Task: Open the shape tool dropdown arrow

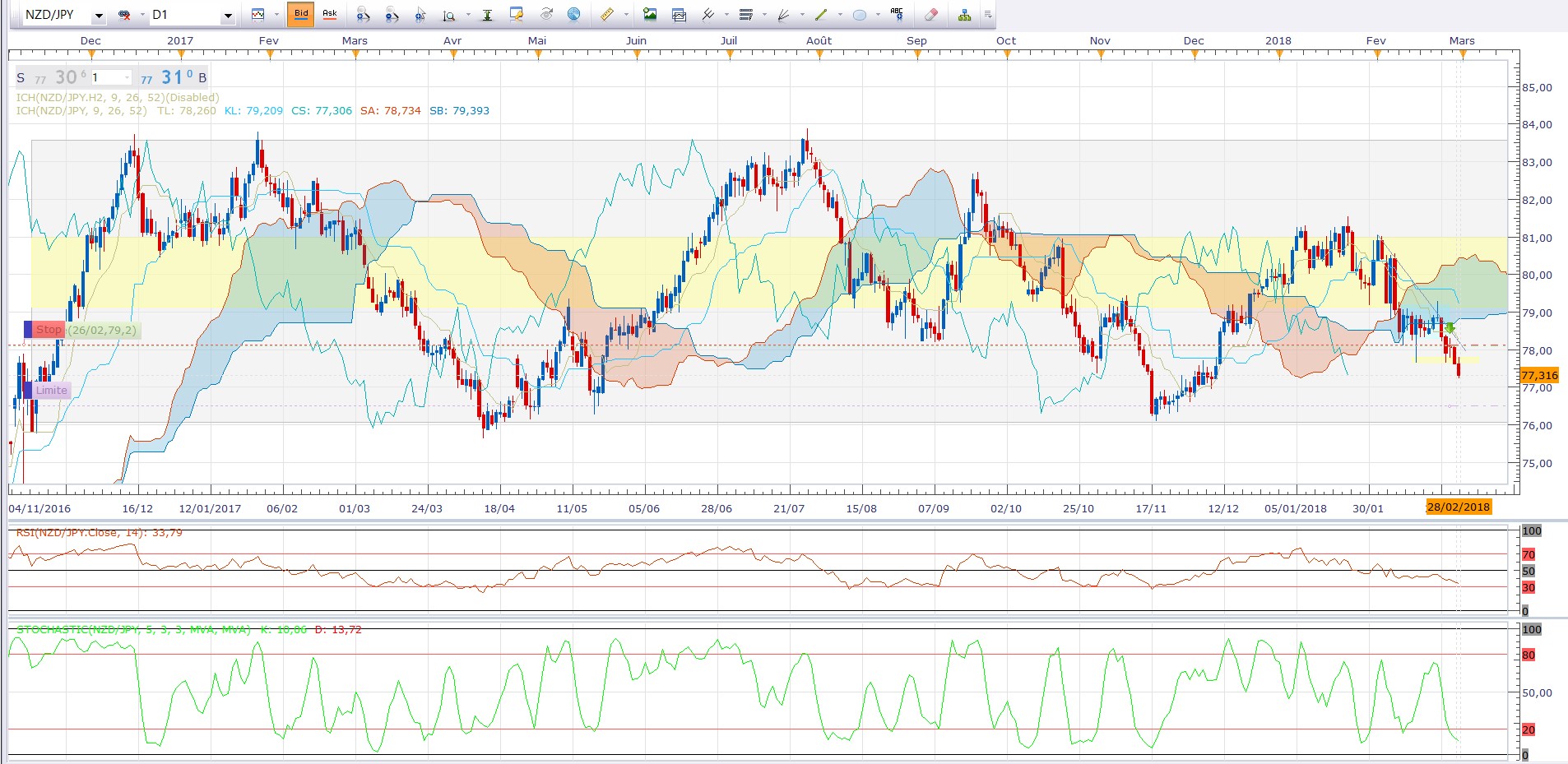Action: pos(878,15)
